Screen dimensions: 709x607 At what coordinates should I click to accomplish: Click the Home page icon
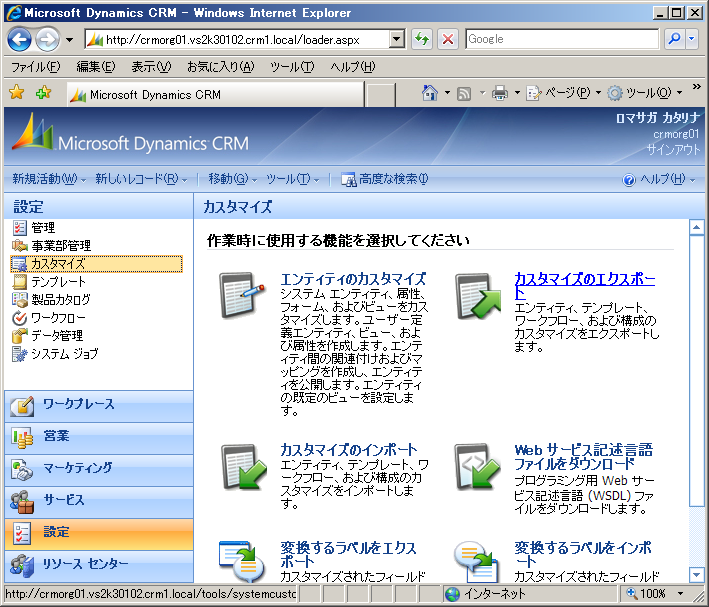(x=430, y=93)
